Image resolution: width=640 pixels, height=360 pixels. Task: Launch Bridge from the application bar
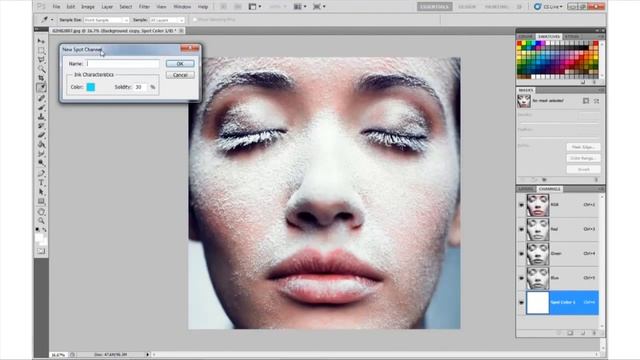point(224,7)
